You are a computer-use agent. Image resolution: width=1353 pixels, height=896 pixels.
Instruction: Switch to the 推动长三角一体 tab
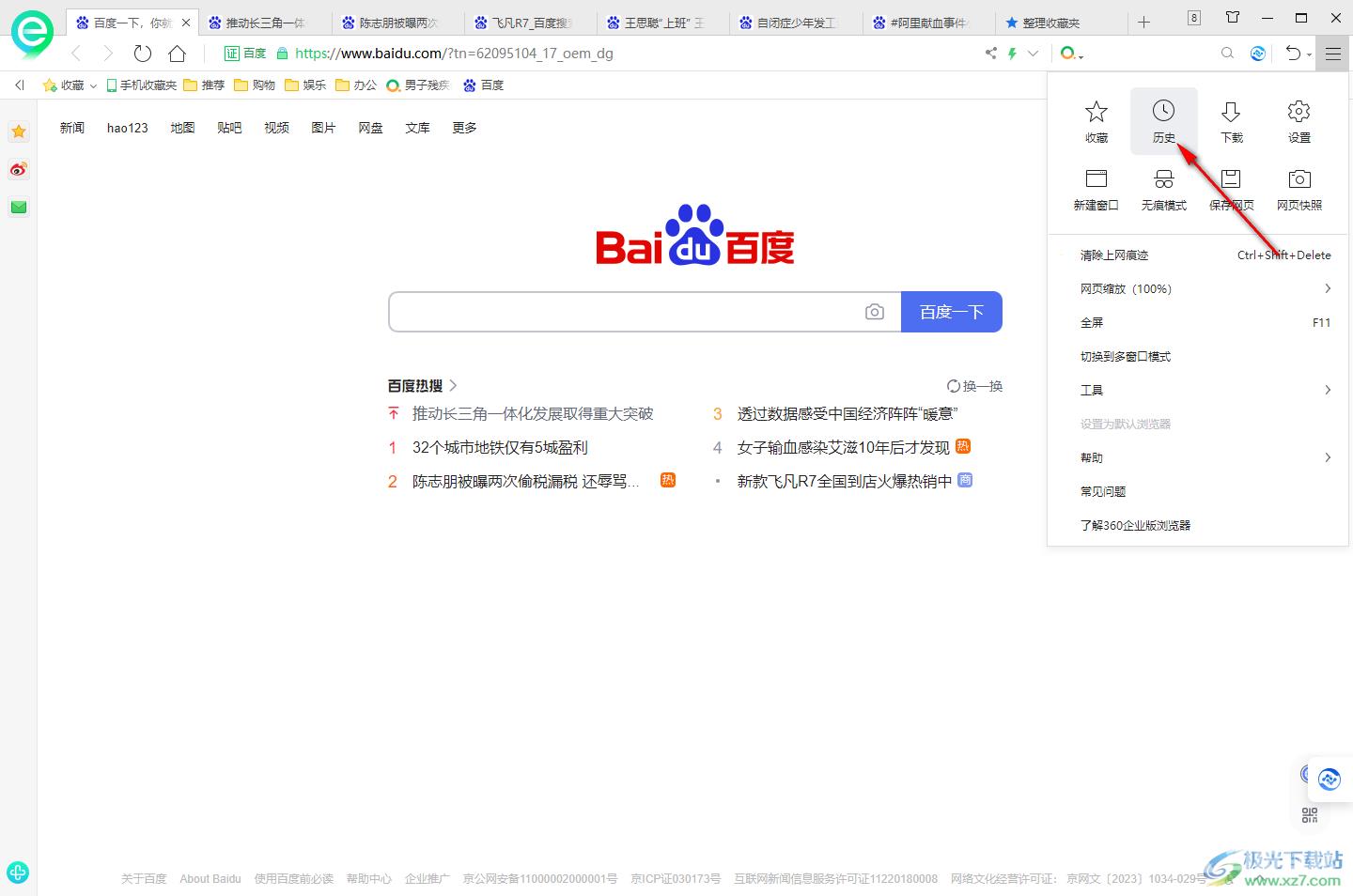265,23
